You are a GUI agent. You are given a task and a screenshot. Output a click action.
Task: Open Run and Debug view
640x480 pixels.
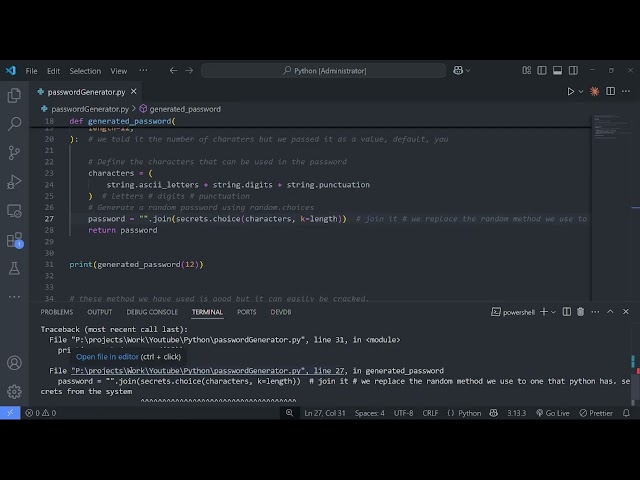point(14,182)
